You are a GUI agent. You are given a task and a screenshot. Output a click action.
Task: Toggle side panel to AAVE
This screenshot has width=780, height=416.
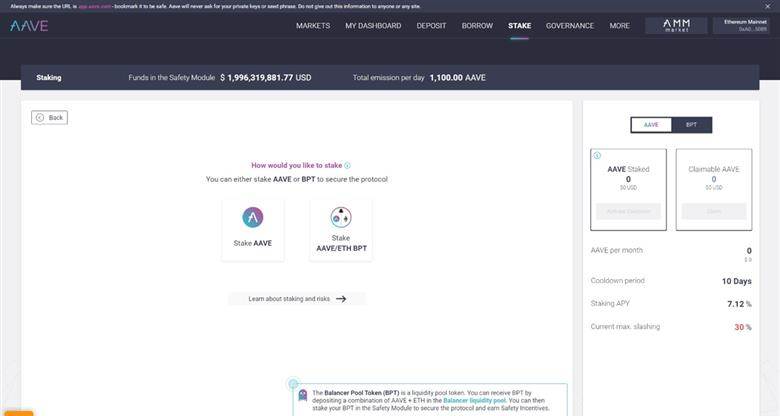[x=651, y=125]
